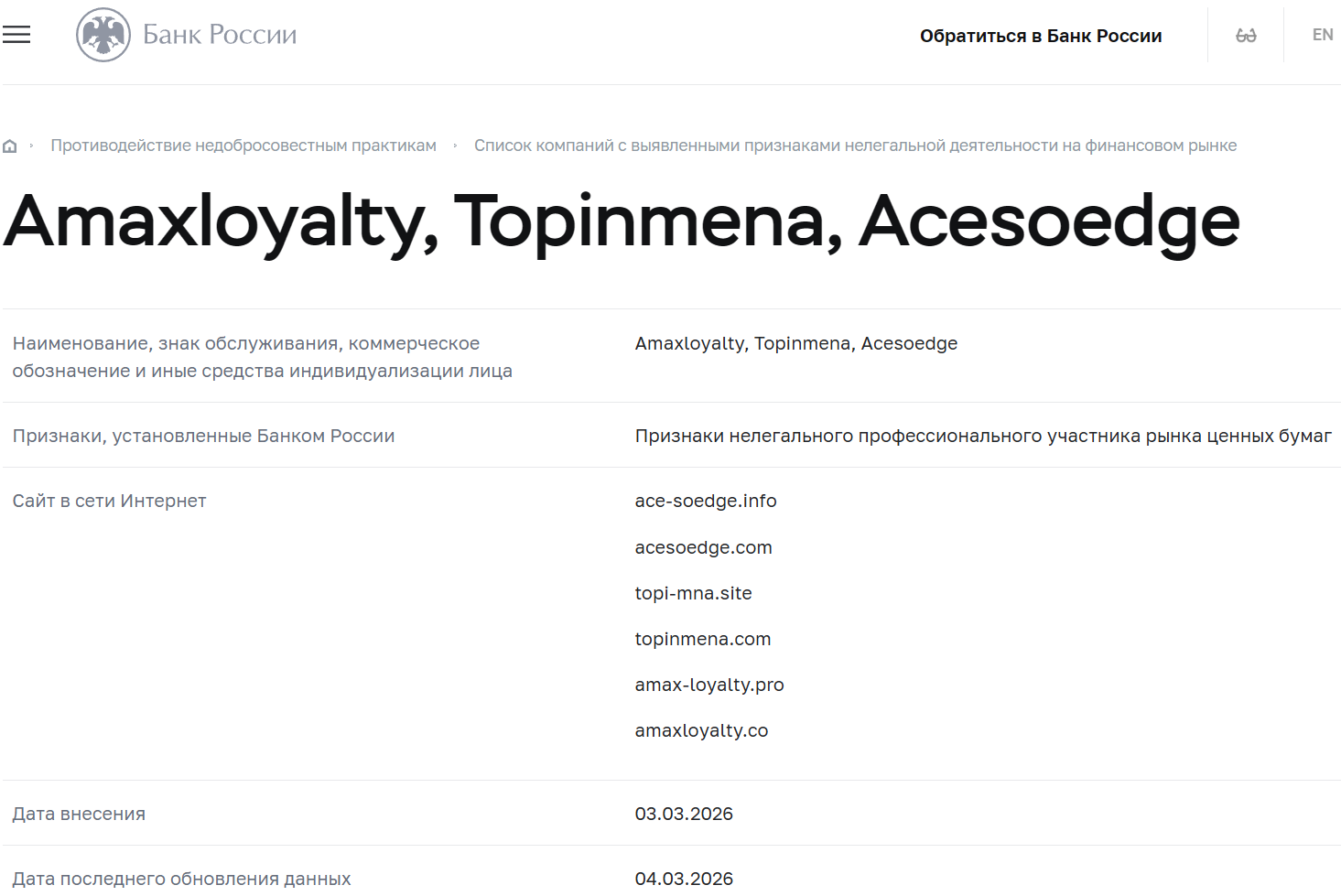The image size is (1341, 896).
Task: Switch the site language to EN
Action: [x=1322, y=35]
